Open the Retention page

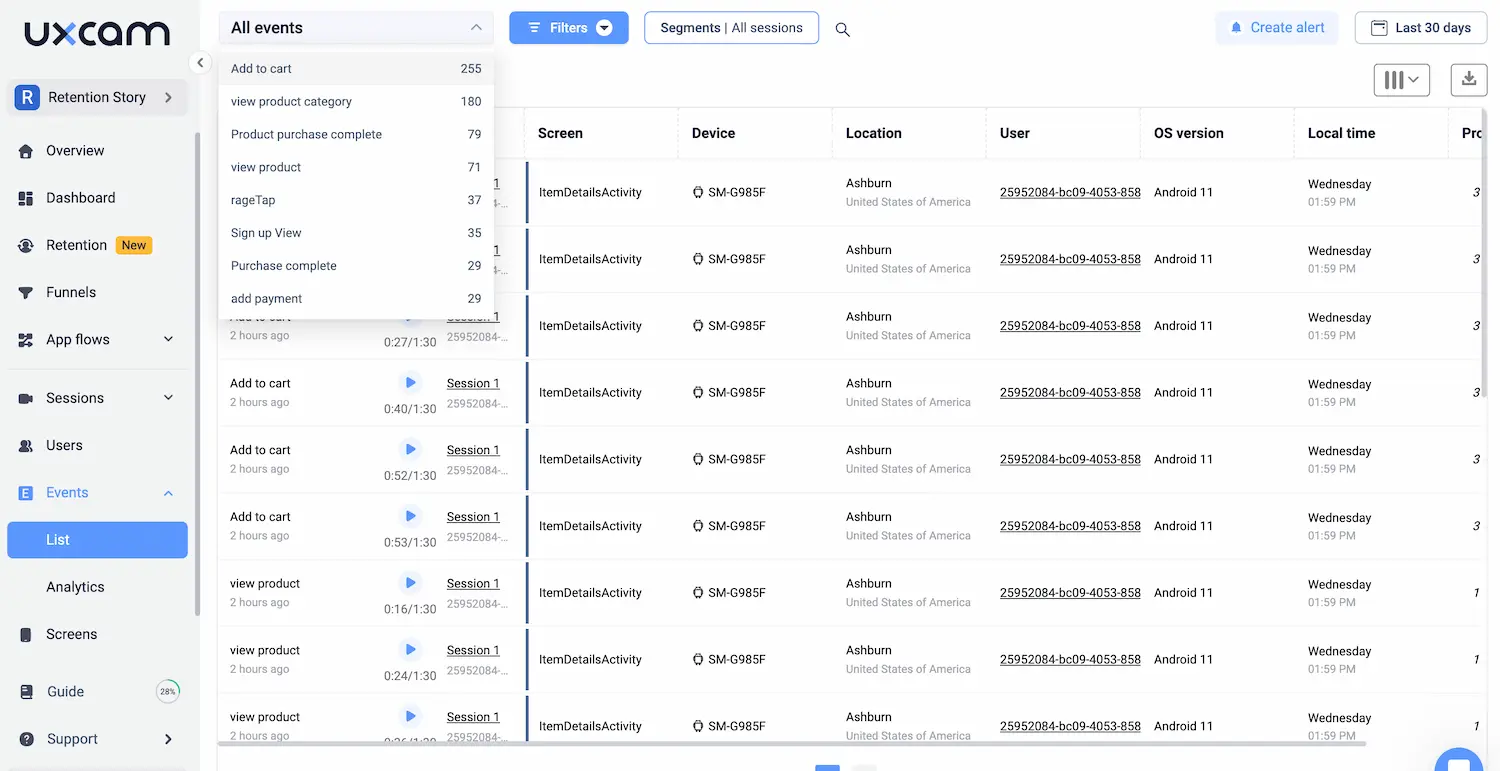(x=76, y=245)
